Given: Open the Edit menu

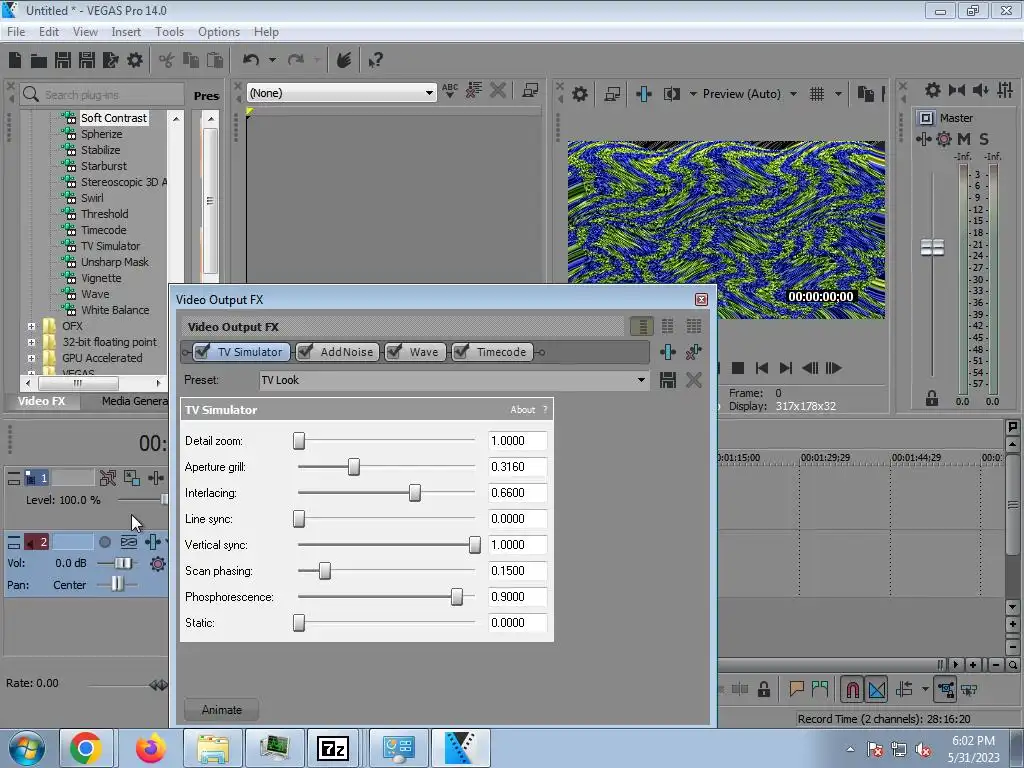Looking at the screenshot, I should [49, 32].
